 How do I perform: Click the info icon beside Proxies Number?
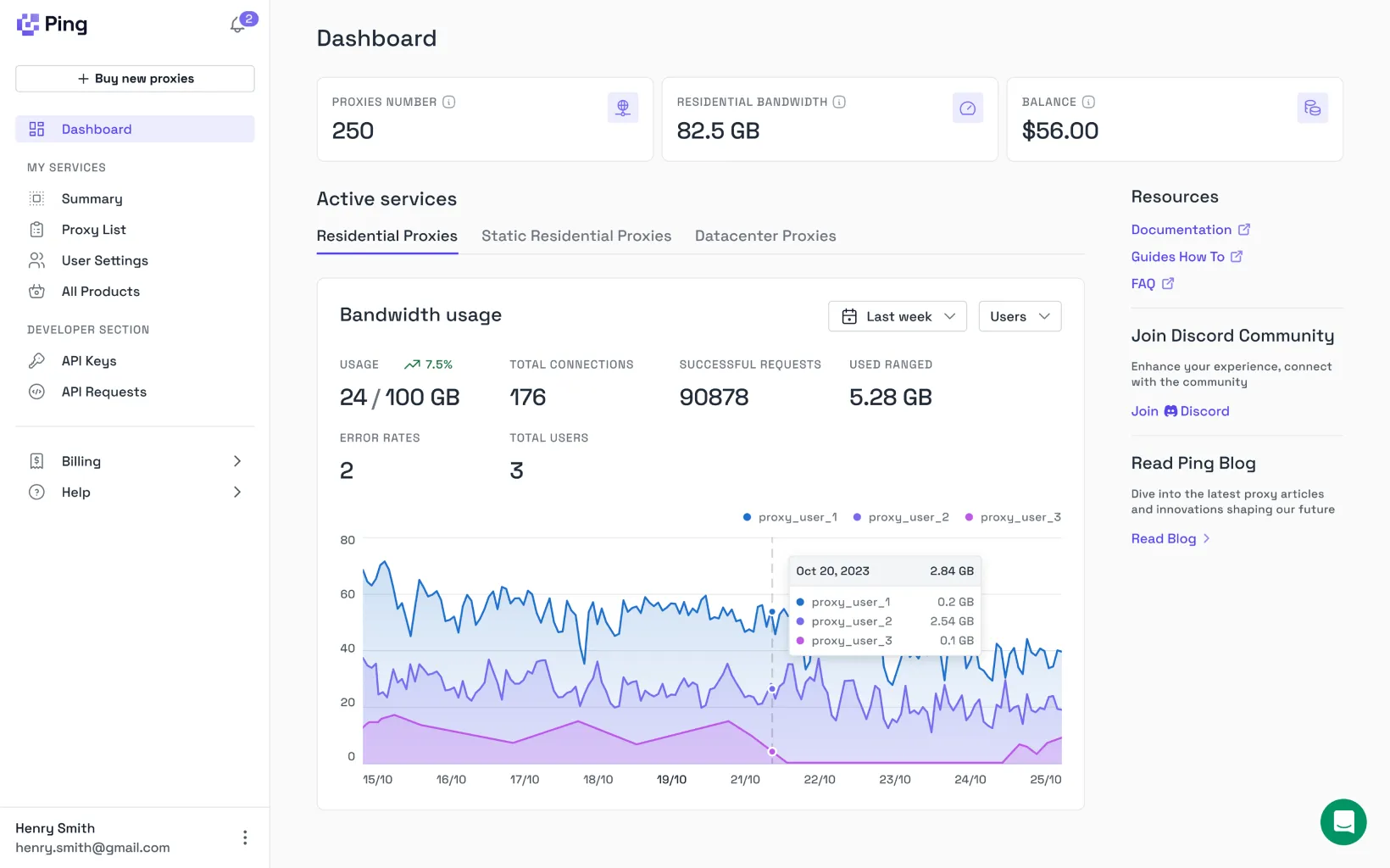[448, 101]
